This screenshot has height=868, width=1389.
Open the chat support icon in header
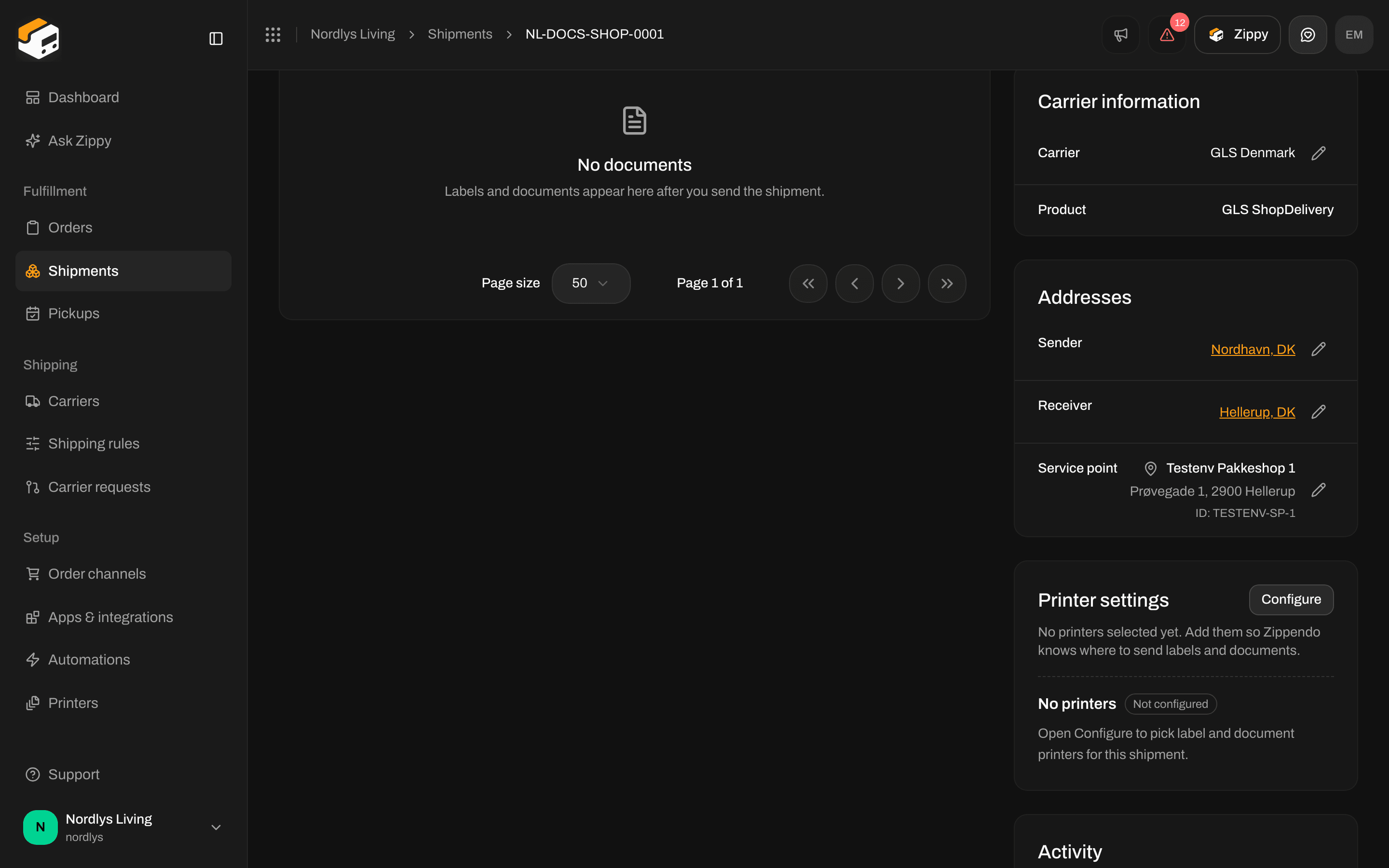point(1307,34)
